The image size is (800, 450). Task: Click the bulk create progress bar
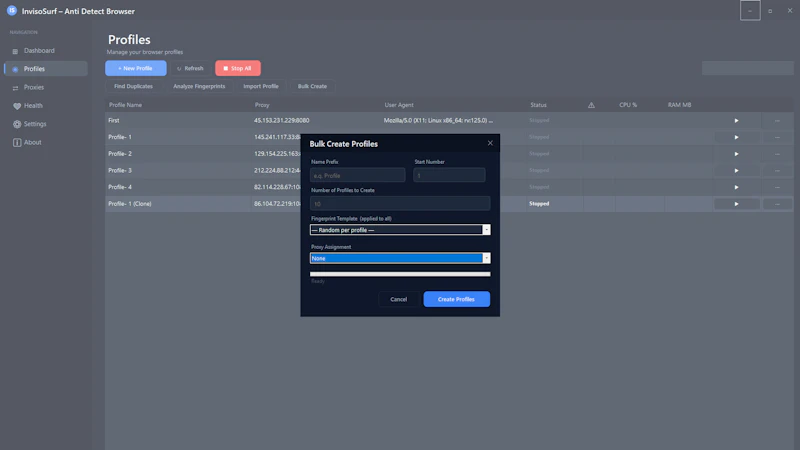tap(400, 274)
